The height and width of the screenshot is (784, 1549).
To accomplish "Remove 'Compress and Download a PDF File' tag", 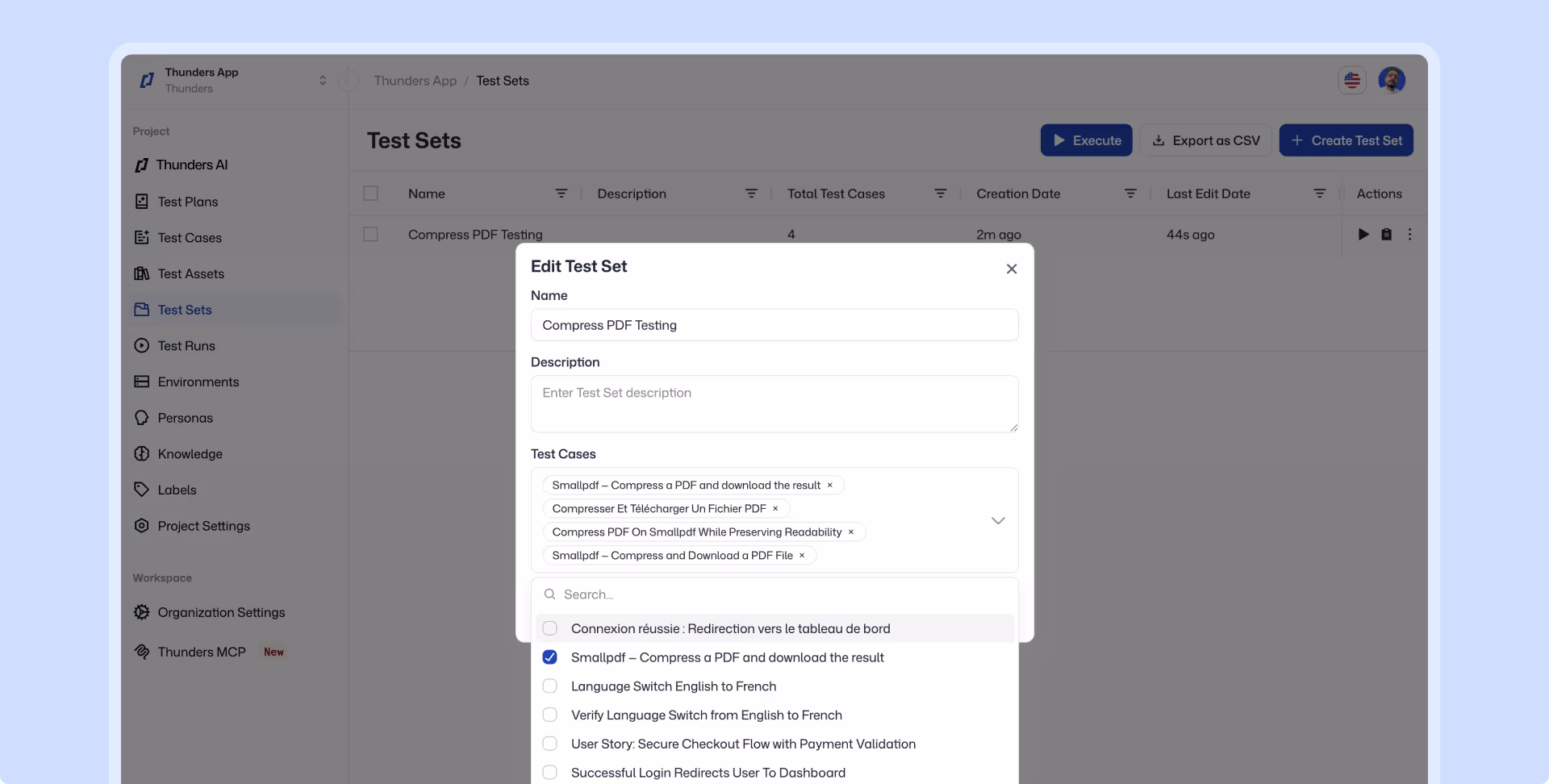I will (802, 556).
